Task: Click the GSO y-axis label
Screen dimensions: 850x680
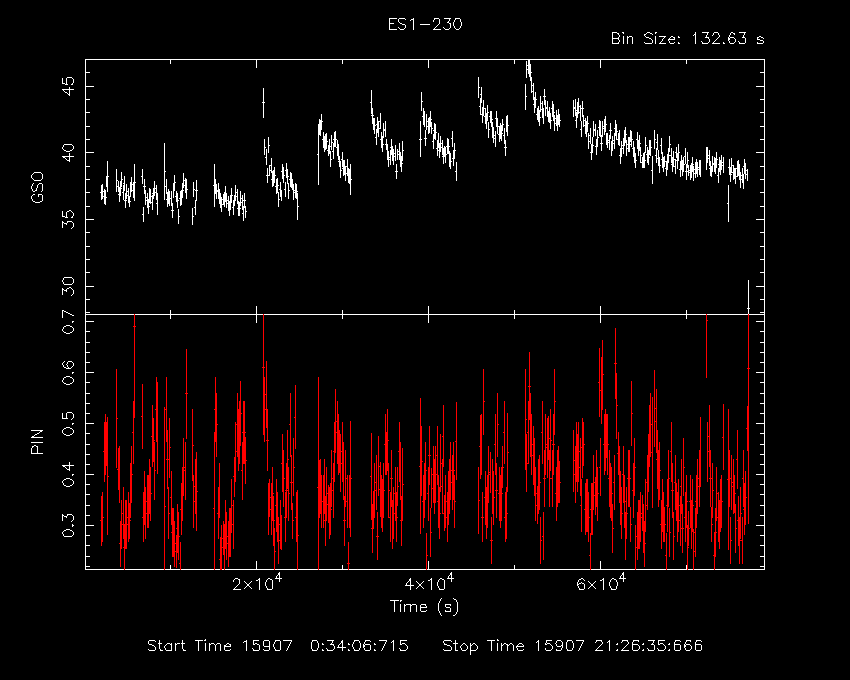Action: pyautogui.click(x=37, y=188)
